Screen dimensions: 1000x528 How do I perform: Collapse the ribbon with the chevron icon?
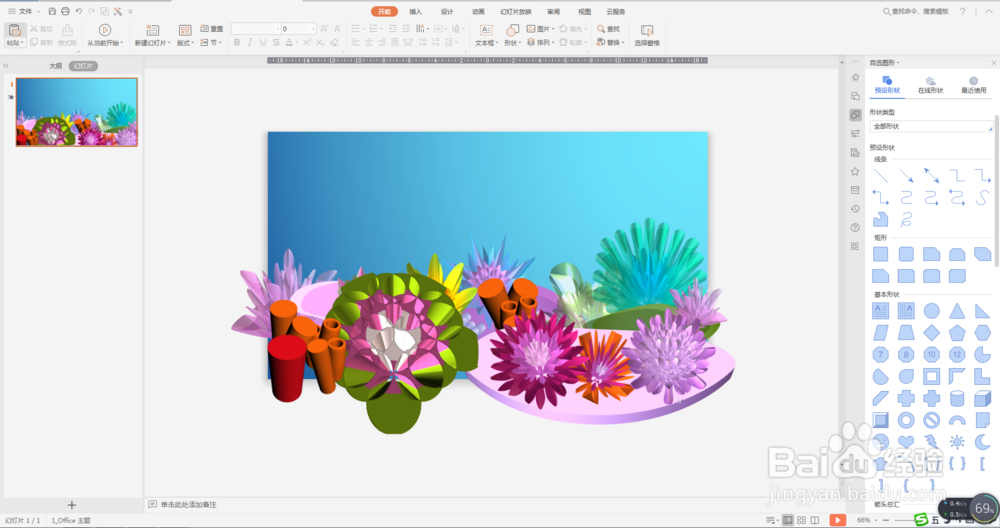(989, 11)
